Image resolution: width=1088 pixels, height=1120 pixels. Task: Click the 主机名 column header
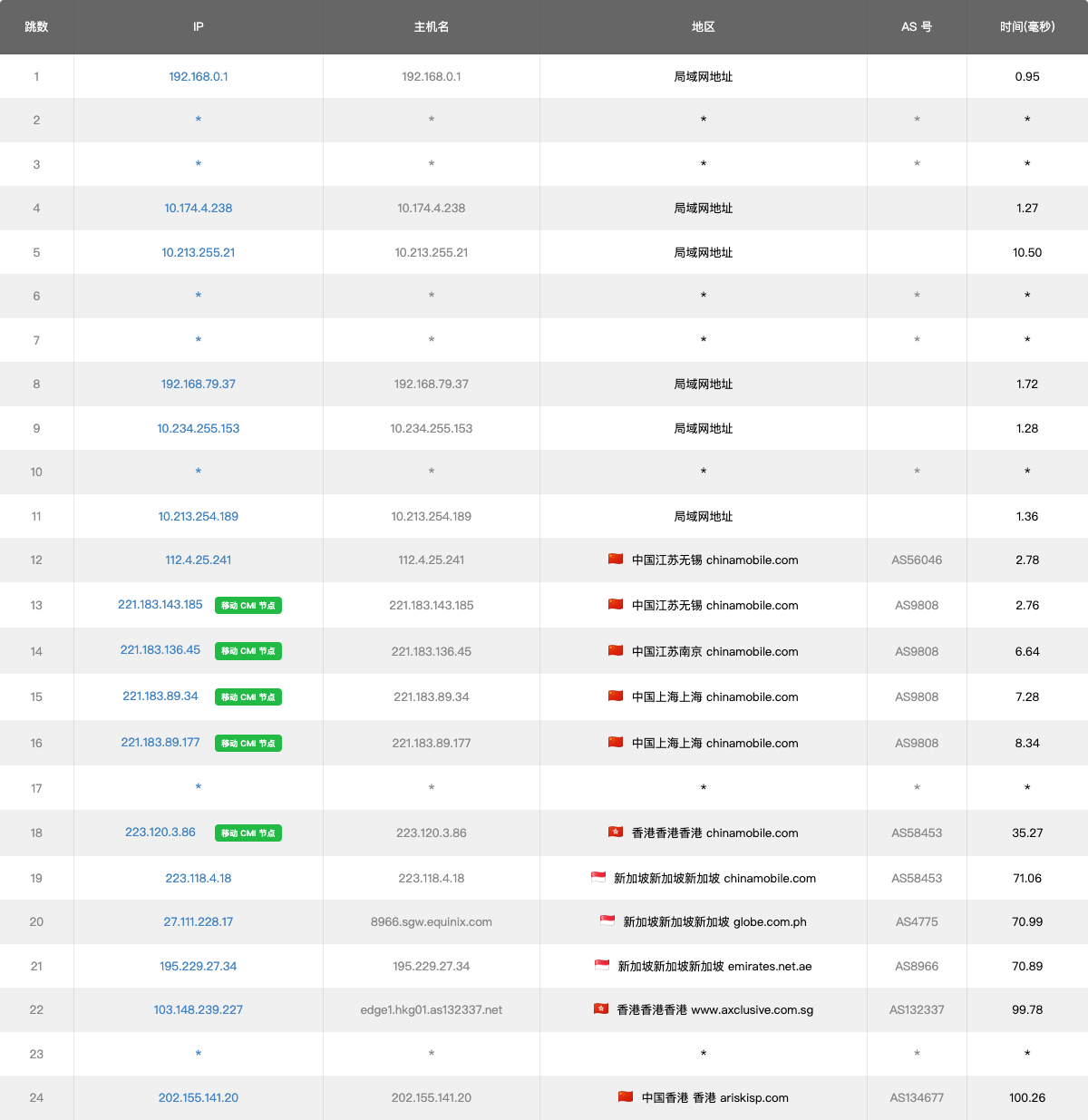(432, 26)
